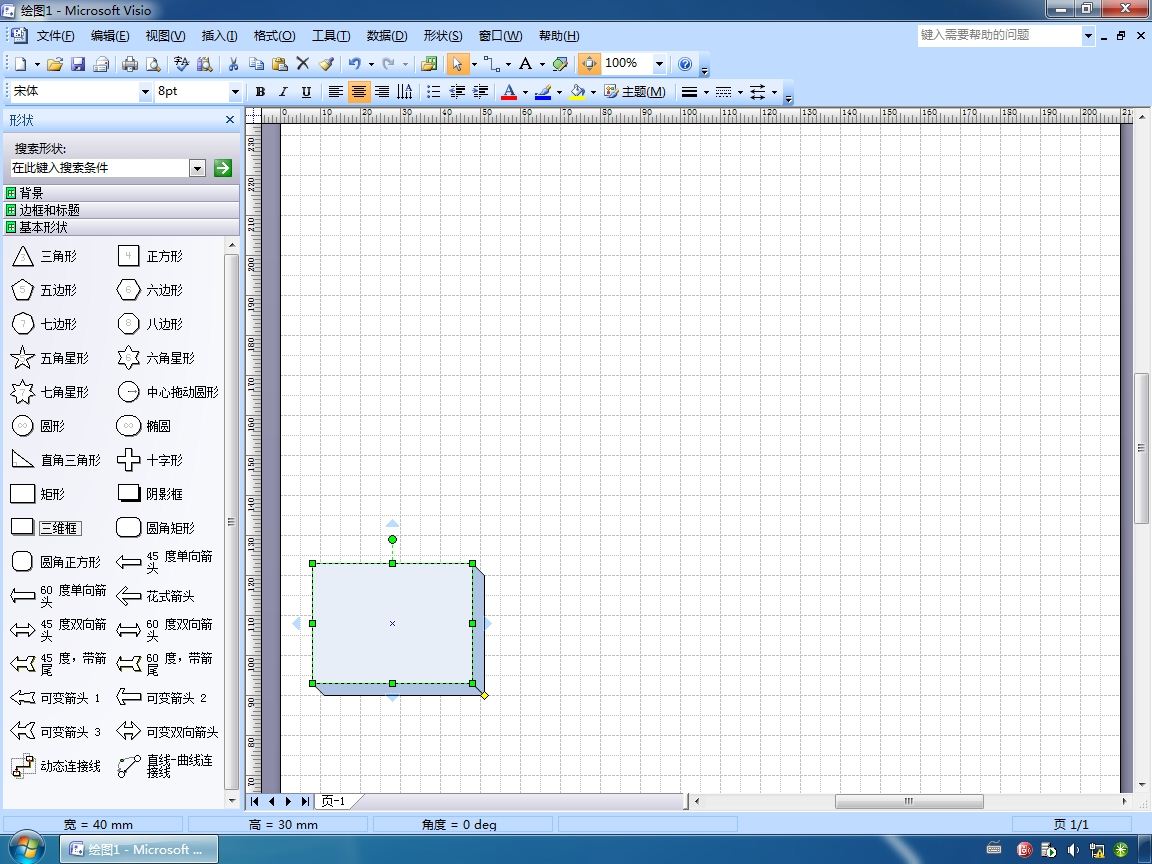1152x864 pixels.
Task: Open the 文件(F) File menu
Action: [55, 35]
